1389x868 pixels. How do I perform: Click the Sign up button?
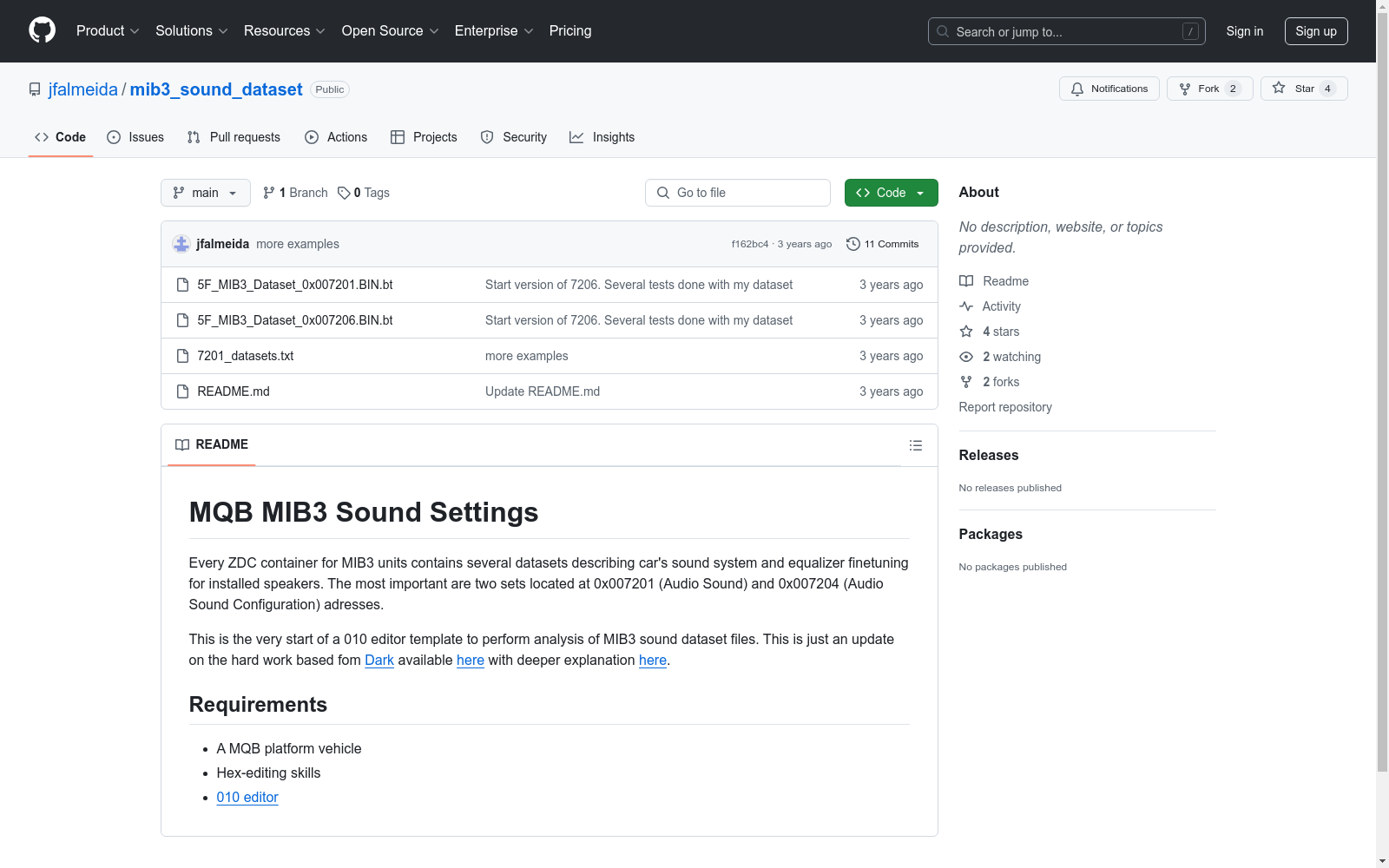(1316, 31)
